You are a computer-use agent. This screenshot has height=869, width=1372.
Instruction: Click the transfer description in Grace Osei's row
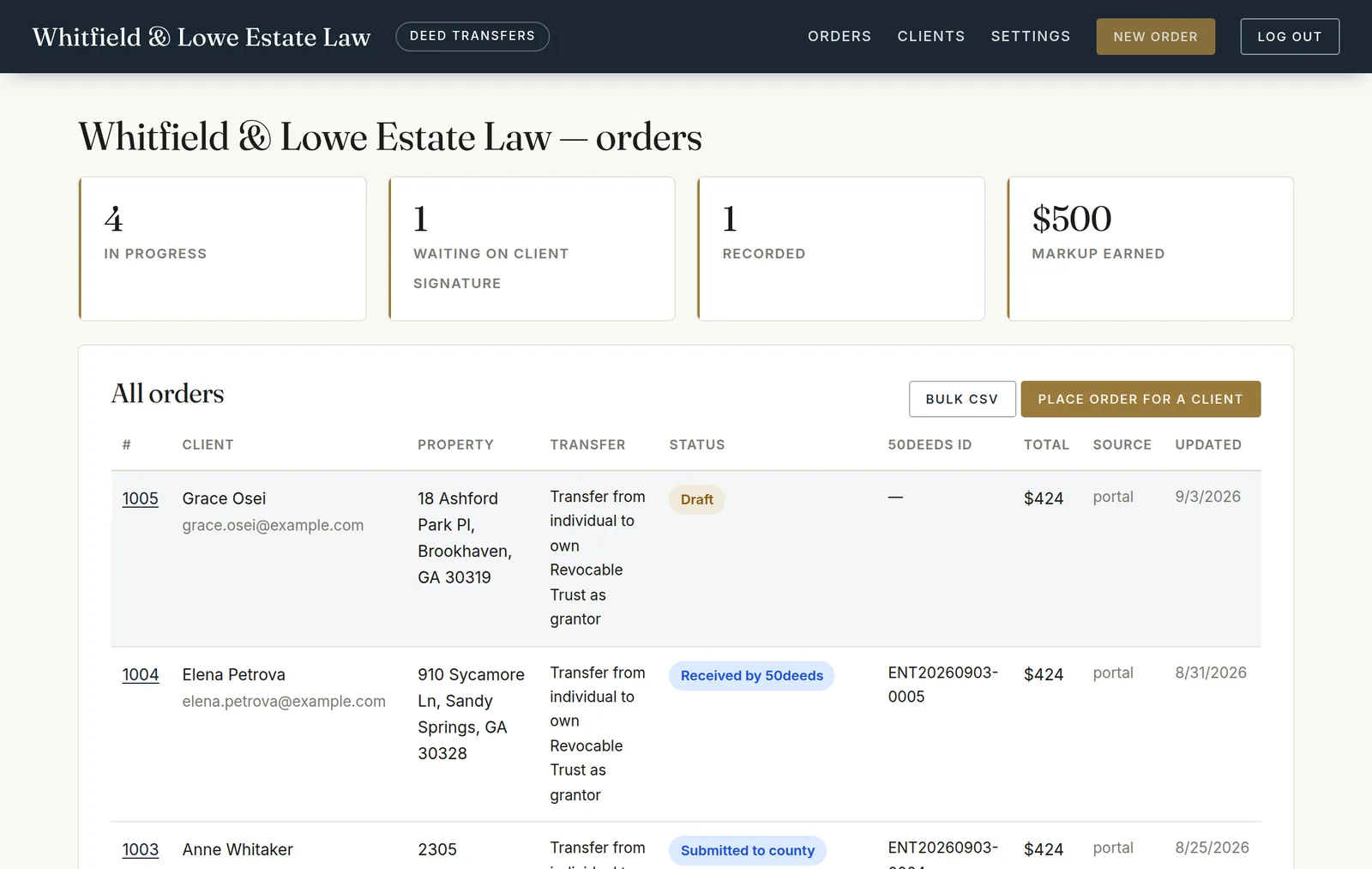tap(598, 558)
